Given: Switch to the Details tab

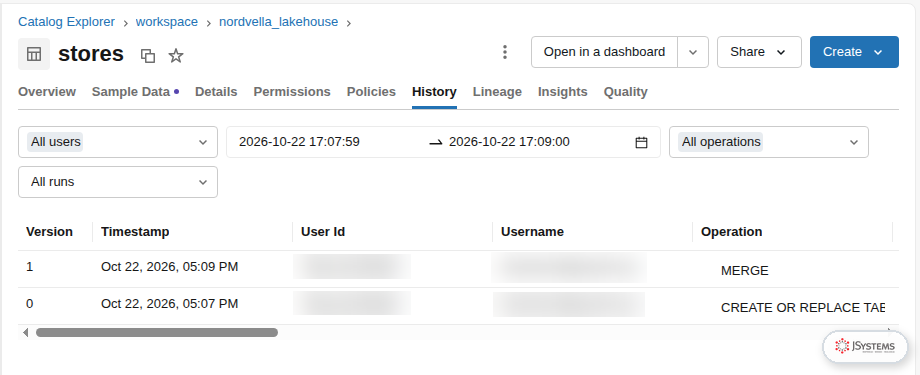Looking at the screenshot, I should (x=216, y=92).
